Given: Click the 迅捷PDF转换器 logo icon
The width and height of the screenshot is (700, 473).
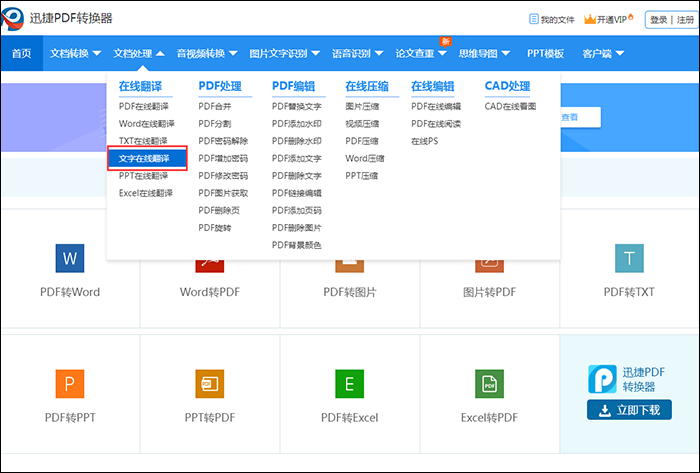Looking at the screenshot, I should [x=13, y=18].
